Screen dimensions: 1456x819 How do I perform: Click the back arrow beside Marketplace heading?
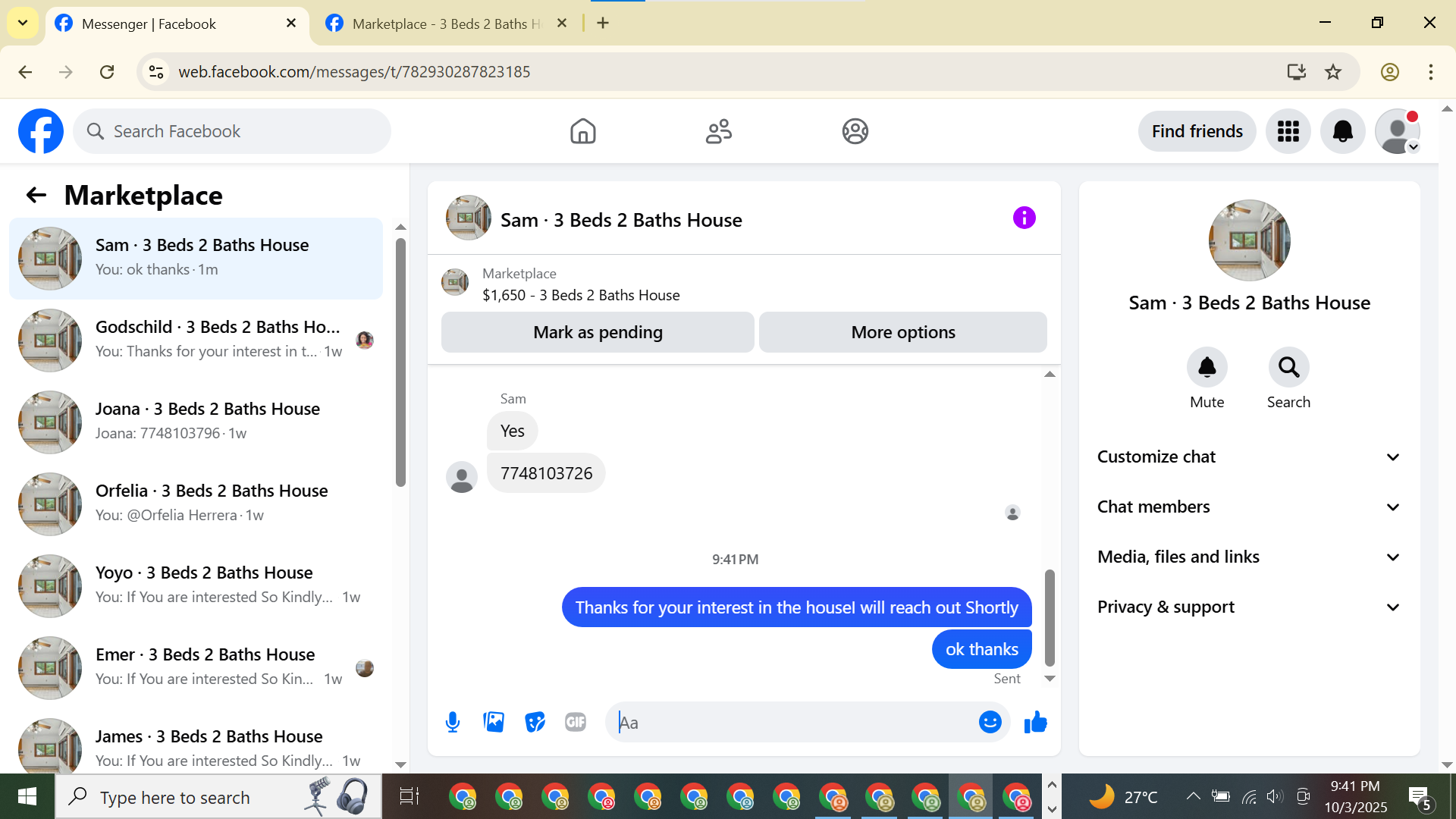coord(36,196)
